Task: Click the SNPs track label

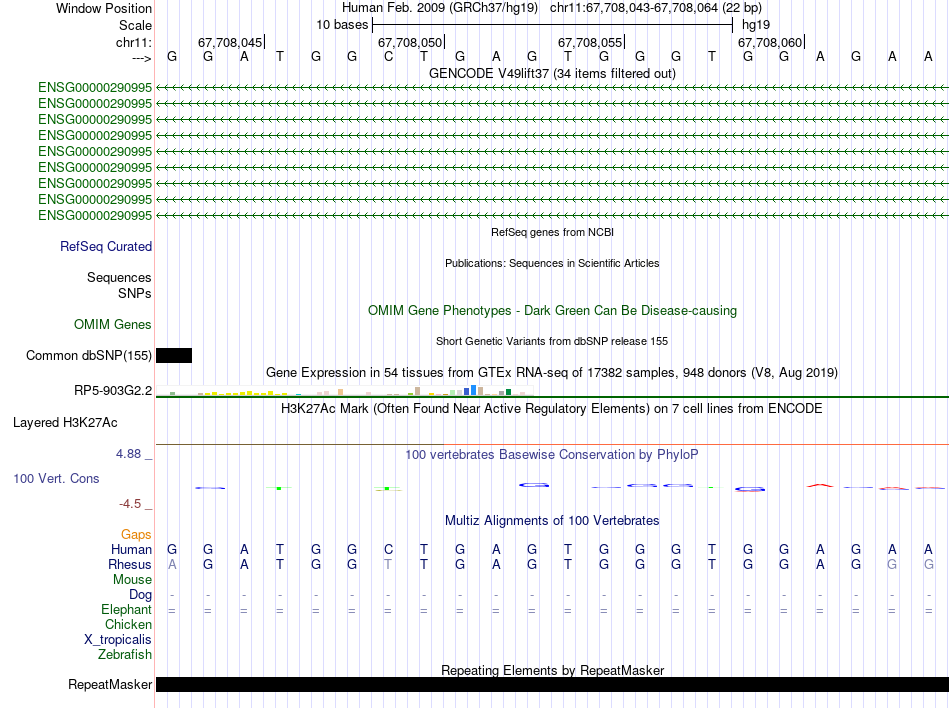Action: point(135,293)
